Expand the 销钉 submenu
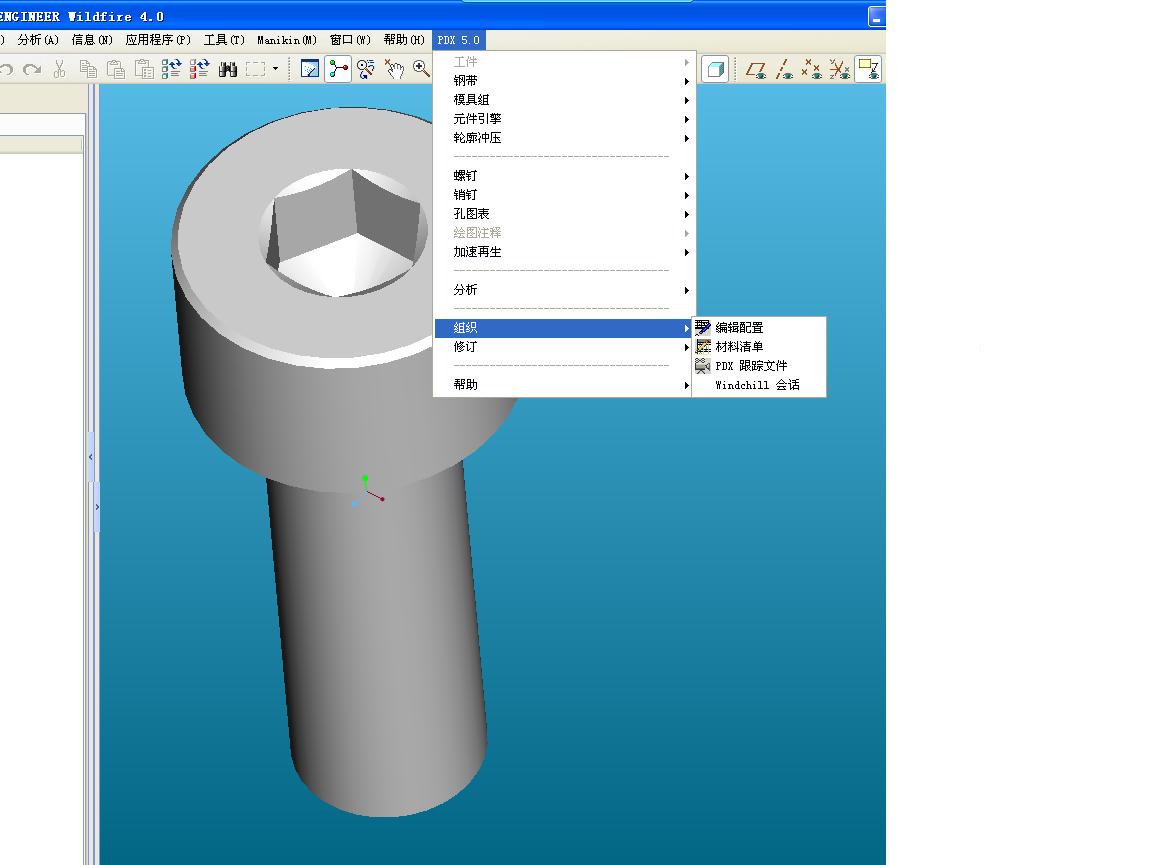Viewport: 1150px width, 865px height. (x=563, y=195)
